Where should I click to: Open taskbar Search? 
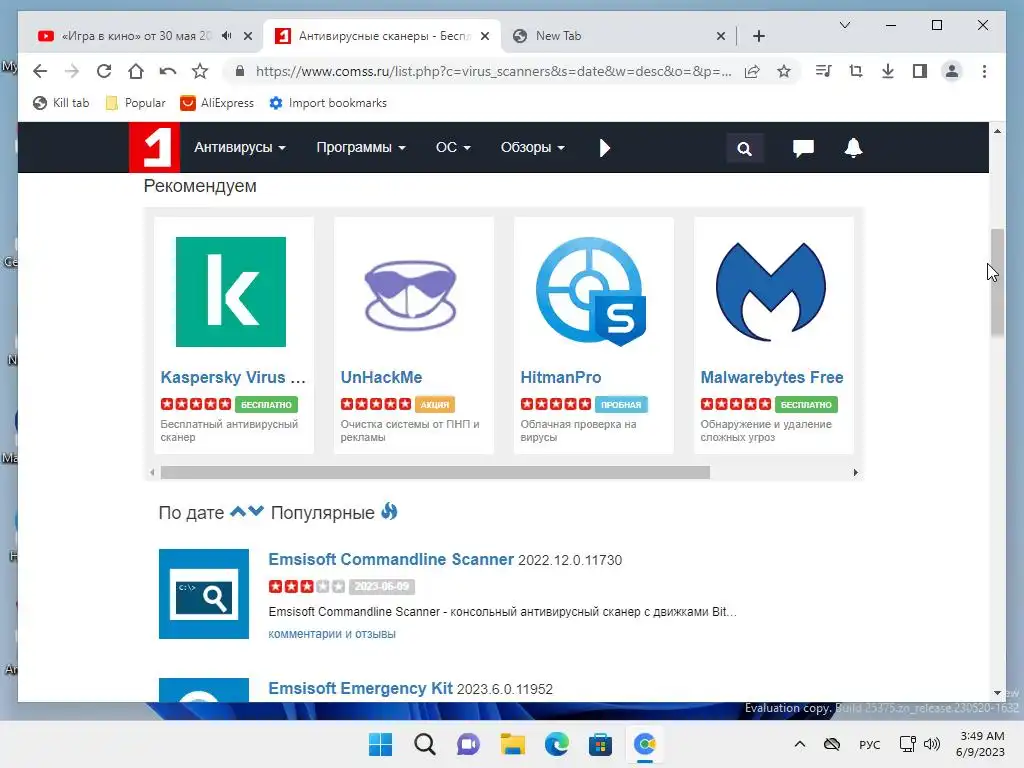[424, 744]
